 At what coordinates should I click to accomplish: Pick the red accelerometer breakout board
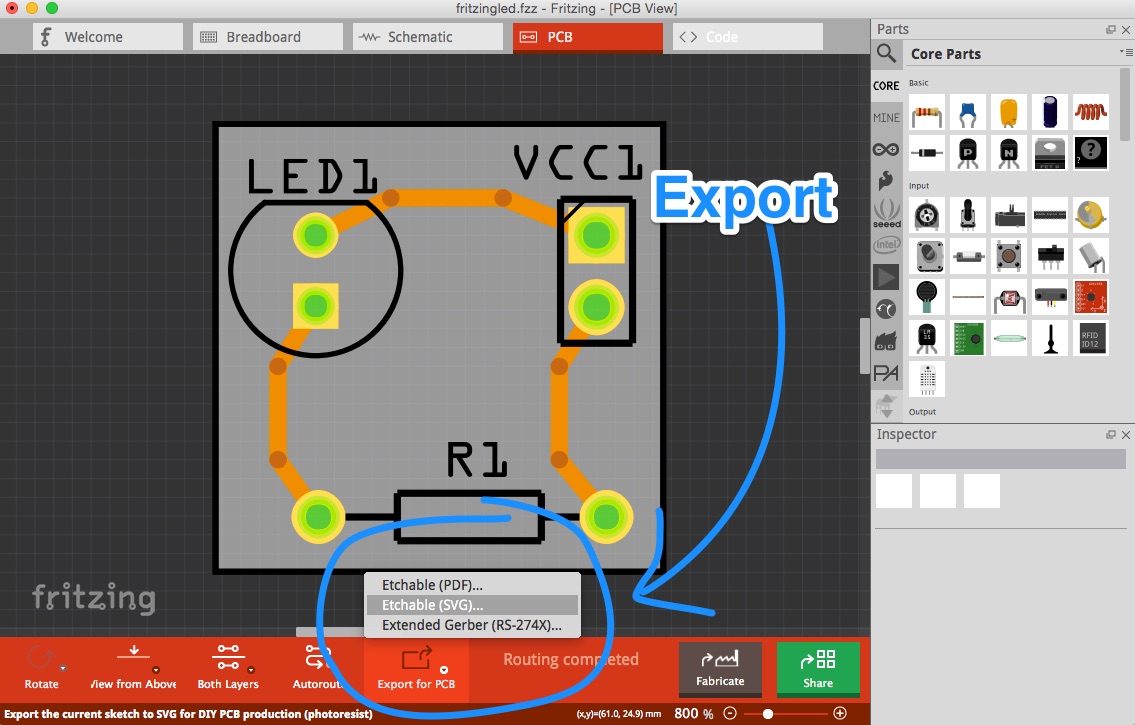tap(1091, 297)
